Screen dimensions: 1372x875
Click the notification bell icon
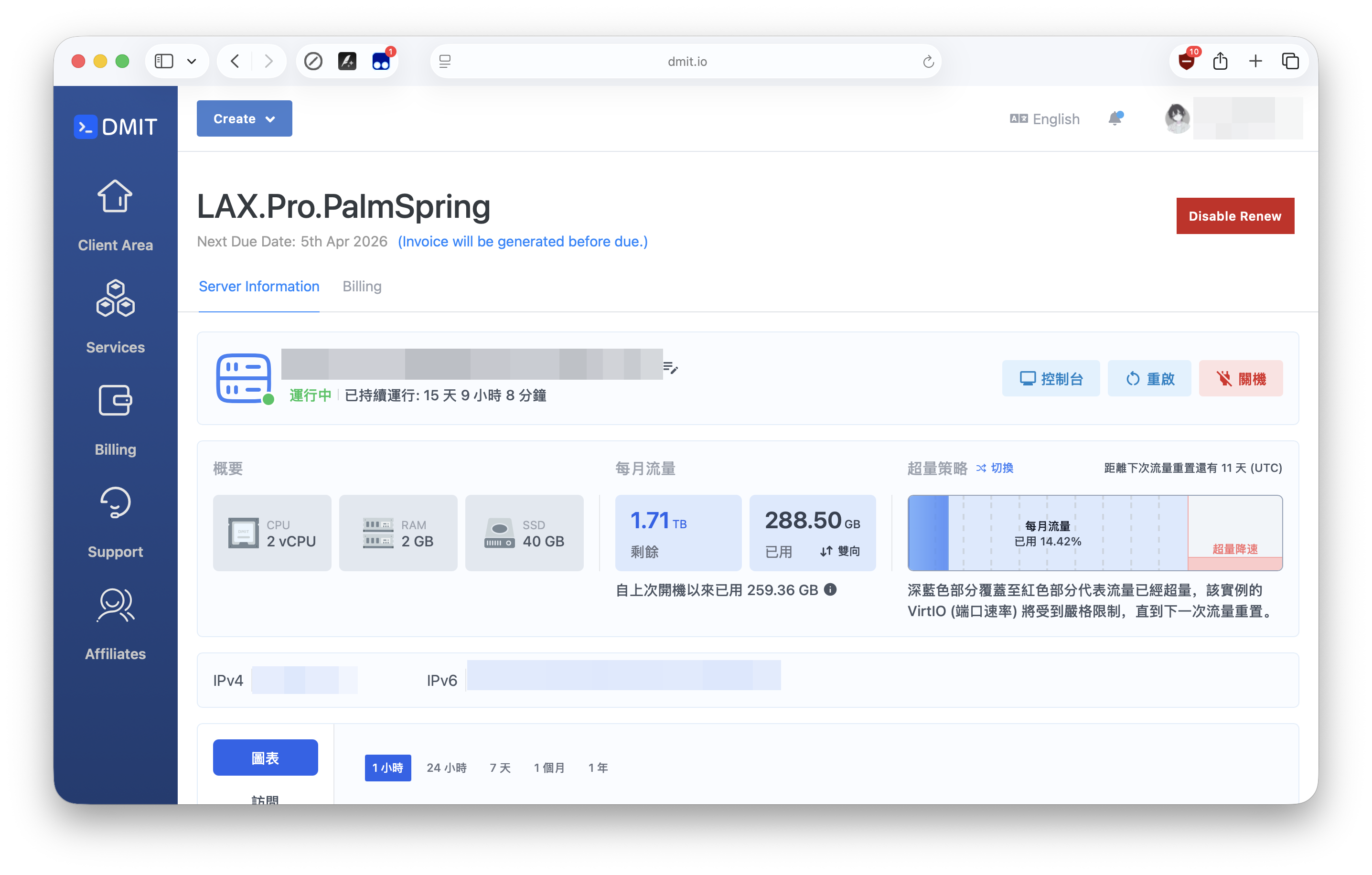1115,118
